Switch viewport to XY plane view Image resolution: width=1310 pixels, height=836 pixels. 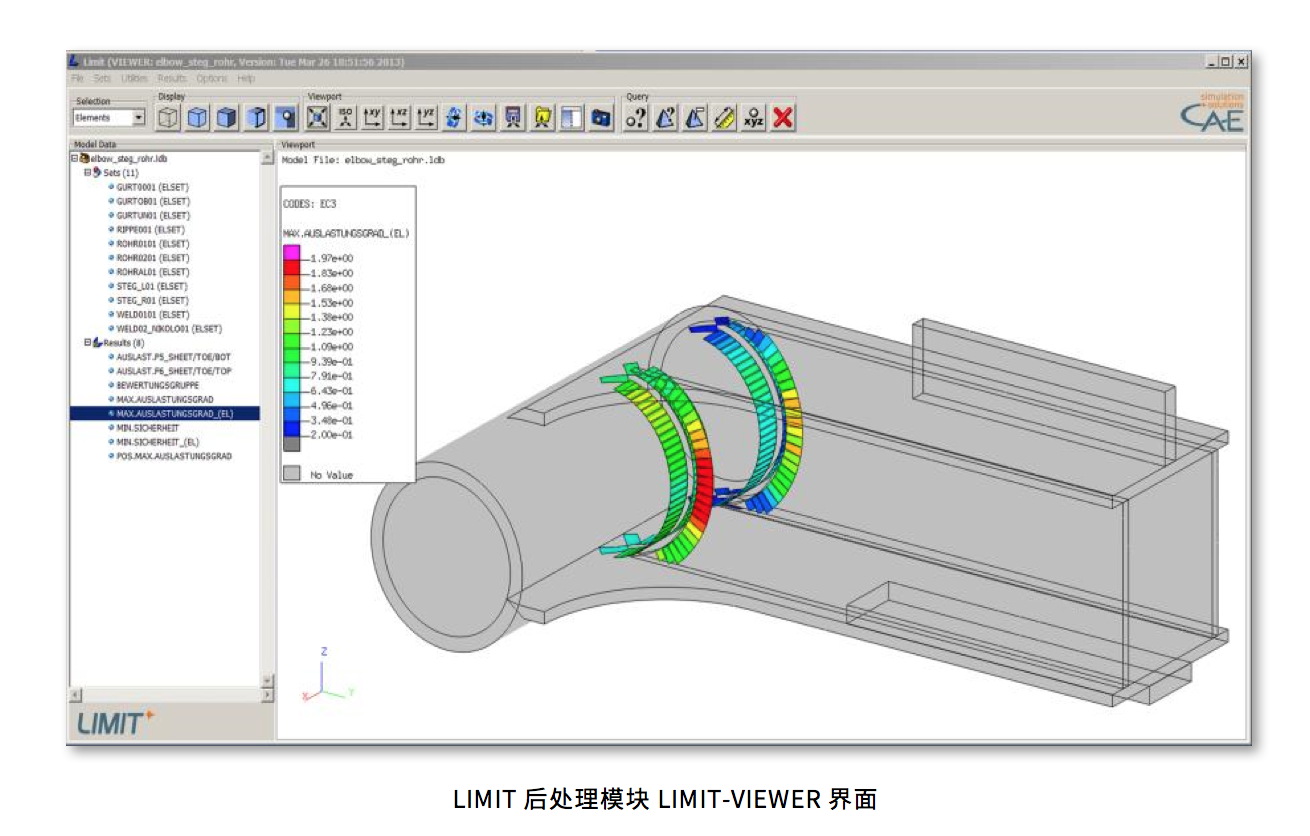373,118
